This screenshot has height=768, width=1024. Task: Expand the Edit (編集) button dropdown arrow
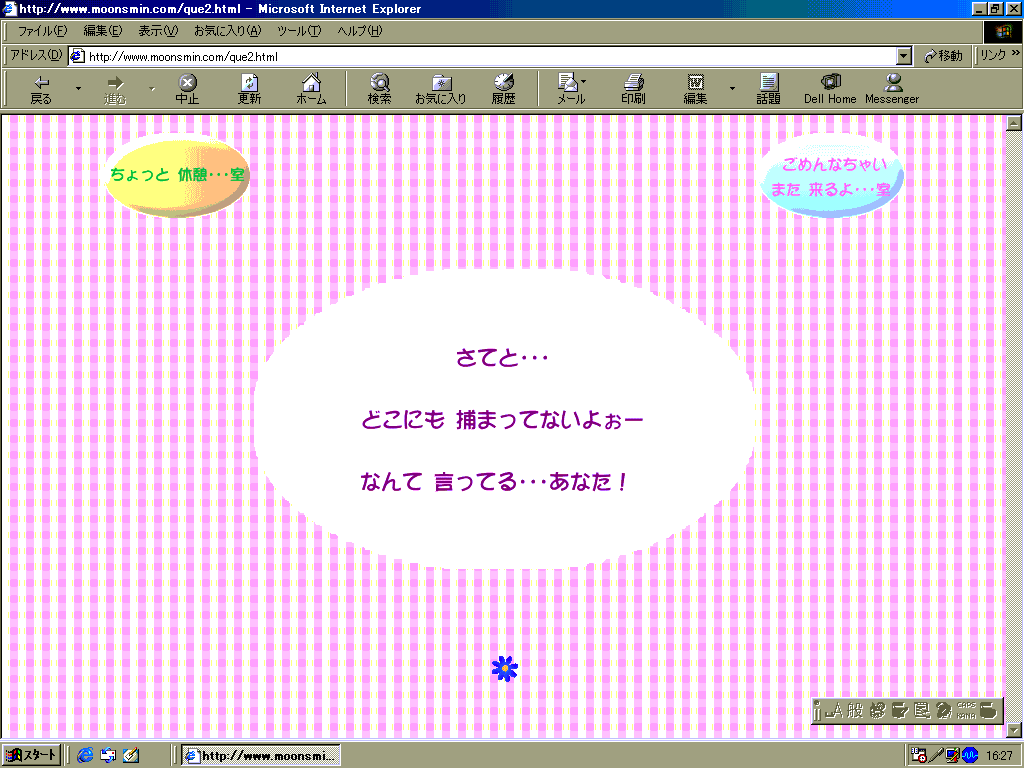[731, 89]
